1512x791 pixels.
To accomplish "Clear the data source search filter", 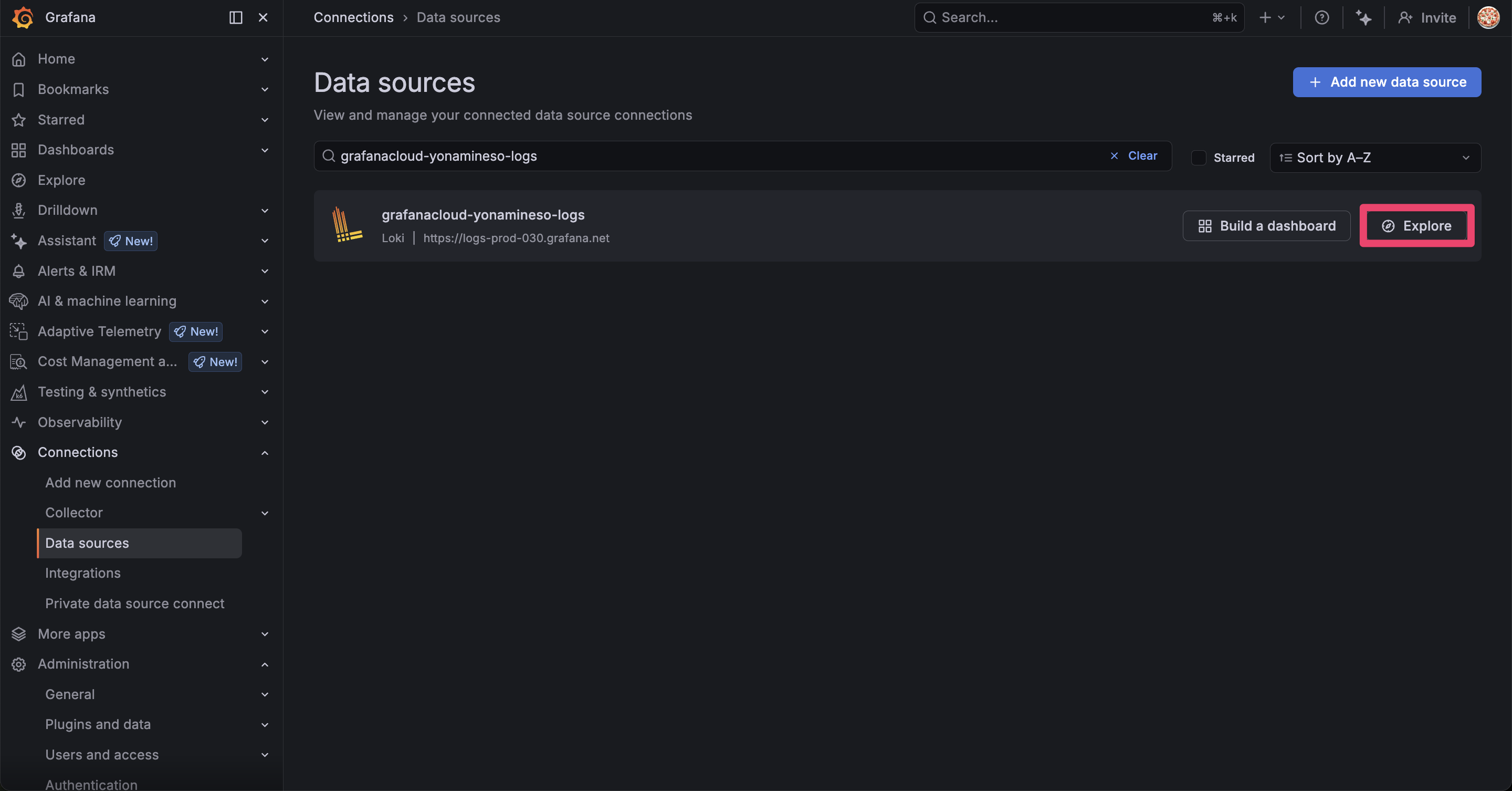I will click(x=1134, y=155).
